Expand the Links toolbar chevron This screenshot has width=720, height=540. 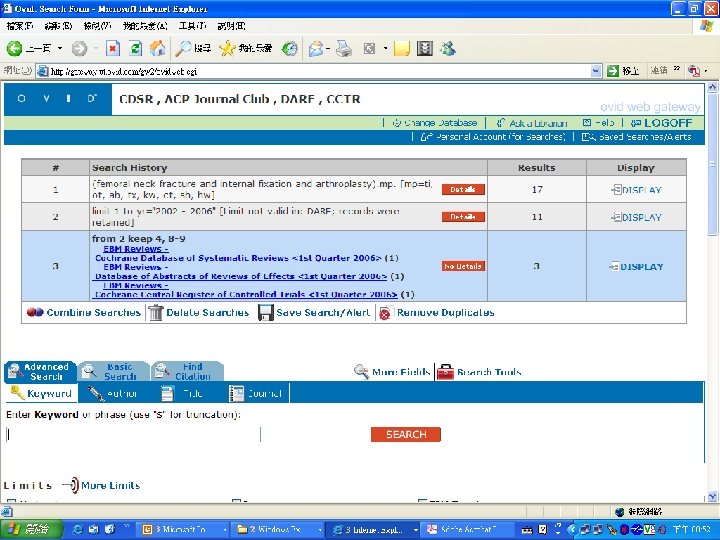(x=676, y=69)
